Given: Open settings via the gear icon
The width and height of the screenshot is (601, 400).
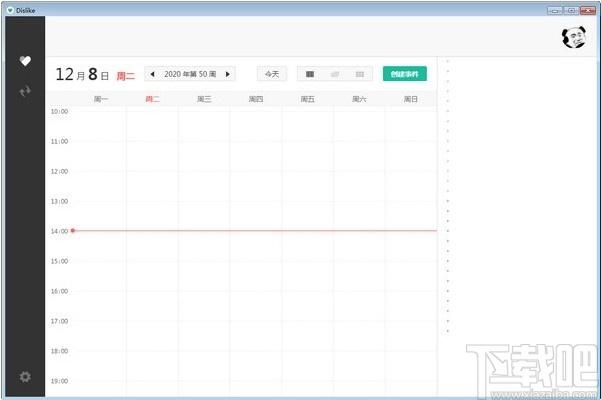Looking at the screenshot, I should (25, 377).
